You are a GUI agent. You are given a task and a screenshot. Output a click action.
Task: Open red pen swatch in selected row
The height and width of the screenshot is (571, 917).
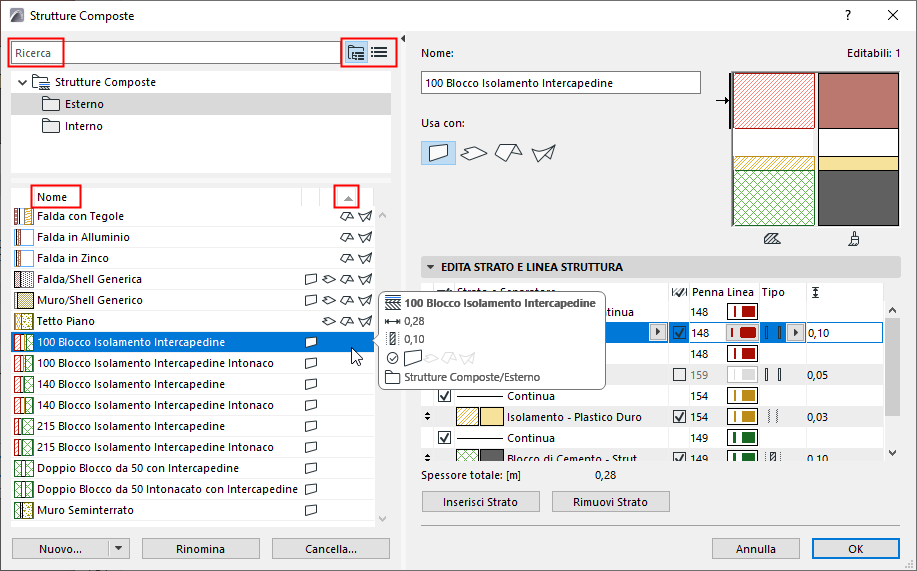coord(742,333)
